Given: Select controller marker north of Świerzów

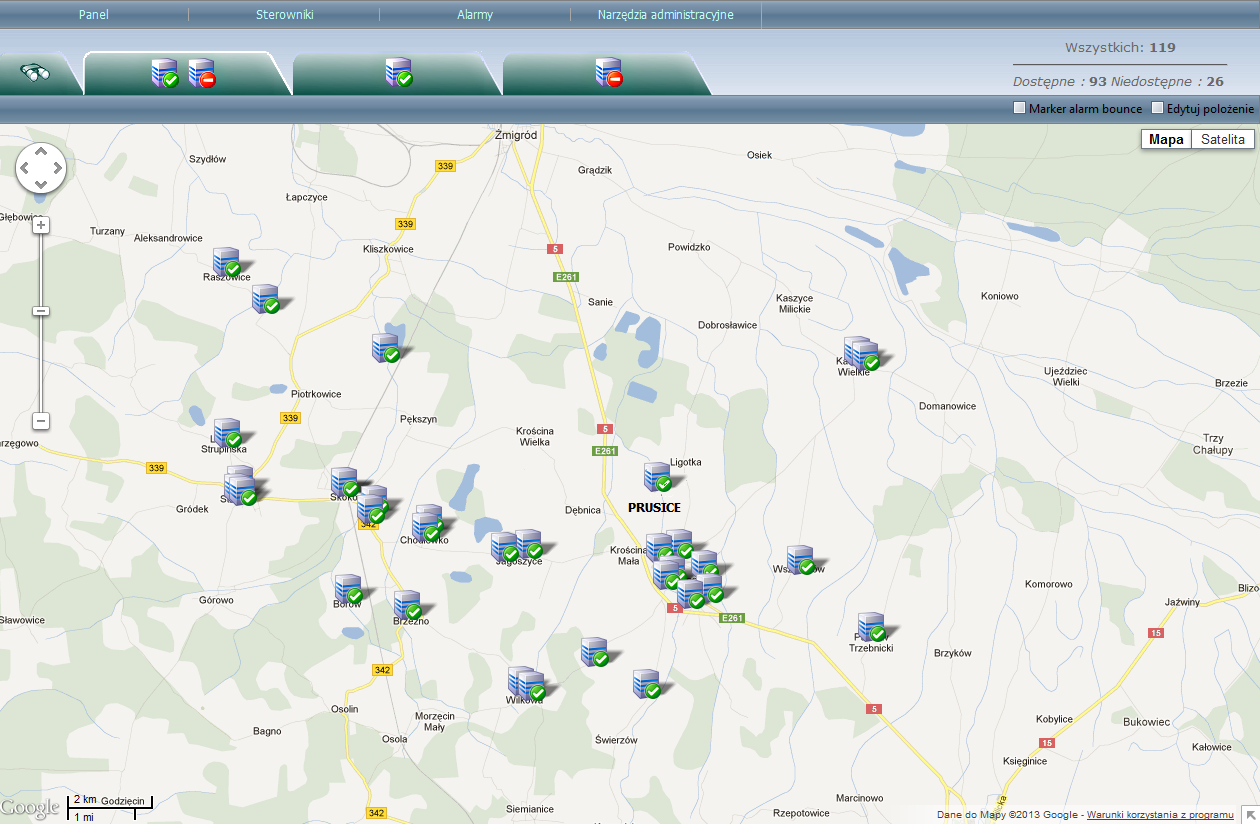Looking at the screenshot, I should point(647,685).
